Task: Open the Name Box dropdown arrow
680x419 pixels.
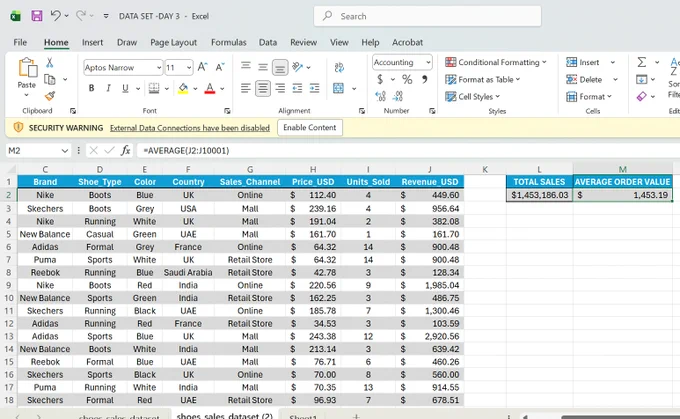Action: click(x=65, y=151)
